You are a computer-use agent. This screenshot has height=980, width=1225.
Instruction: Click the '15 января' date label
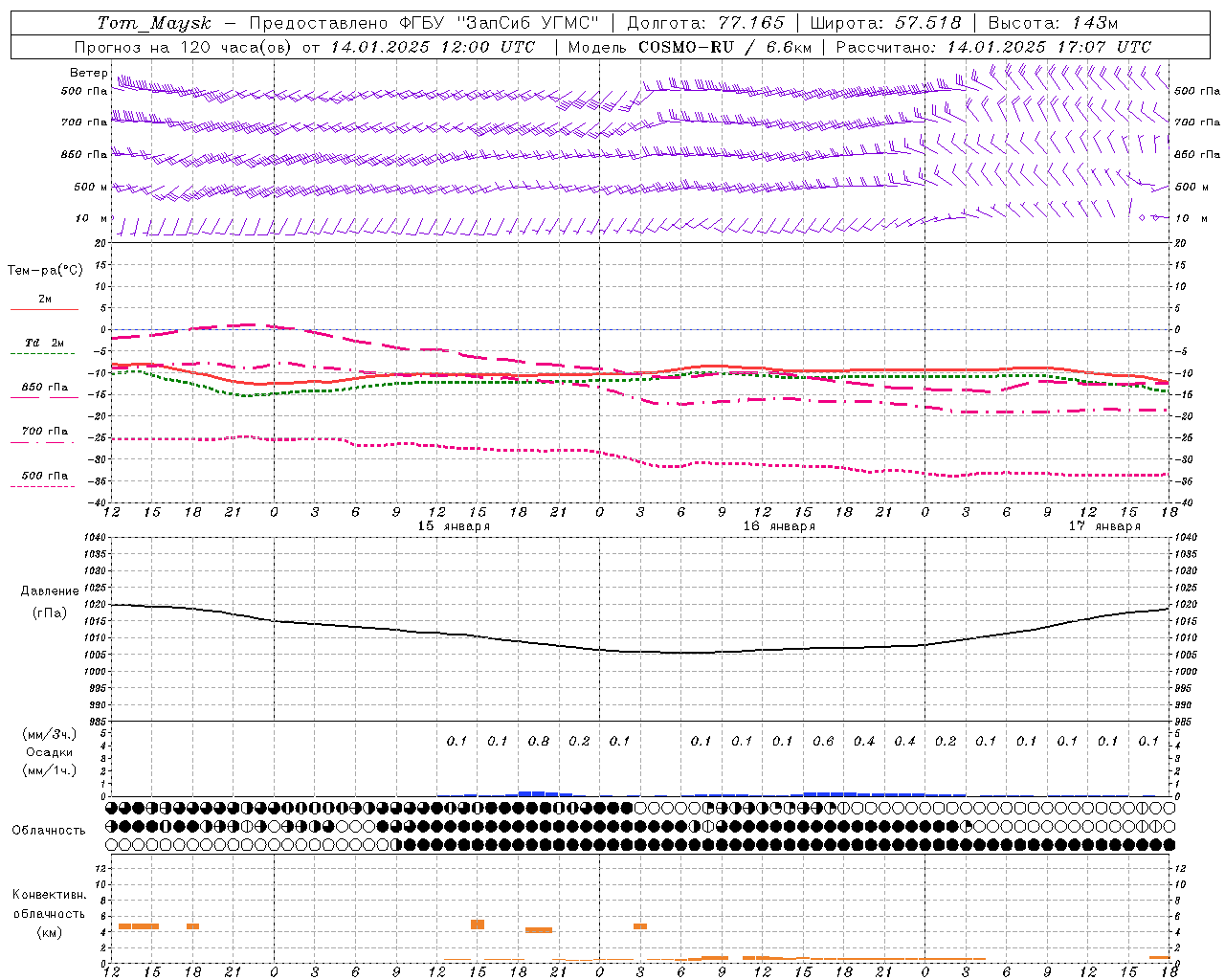(454, 526)
